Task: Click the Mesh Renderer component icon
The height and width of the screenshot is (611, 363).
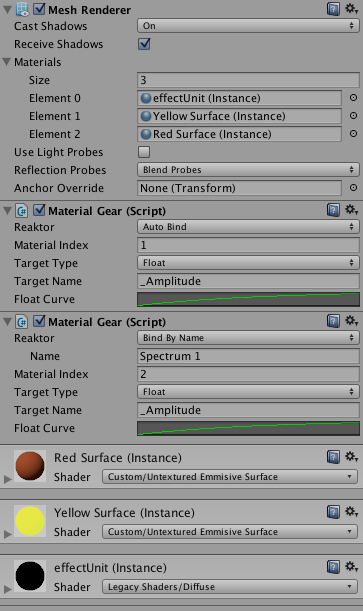Action: click(x=23, y=9)
